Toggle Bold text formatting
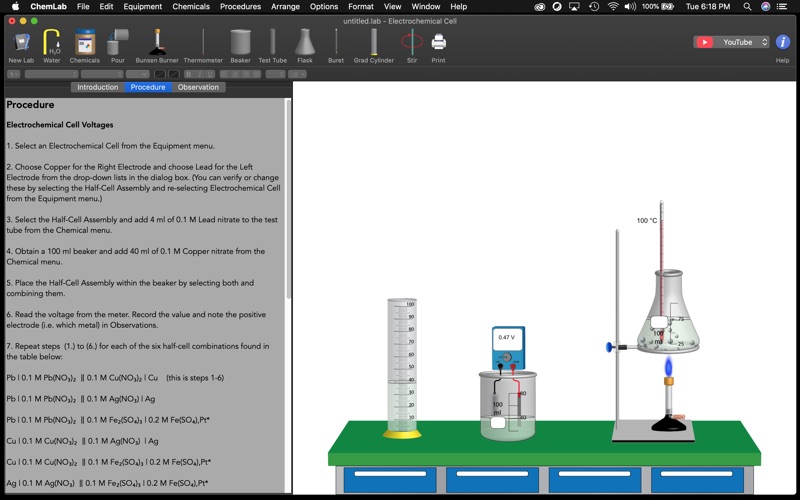 [x=189, y=74]
